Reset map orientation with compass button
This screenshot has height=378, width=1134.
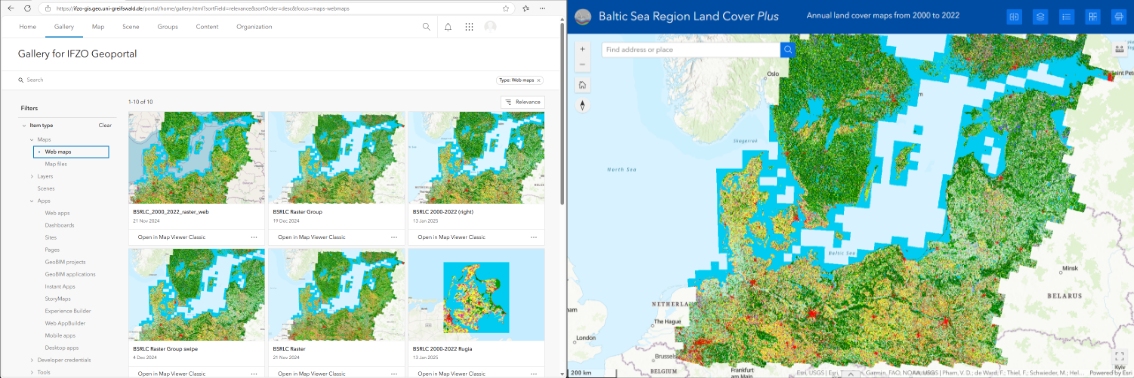coord(582,106)
